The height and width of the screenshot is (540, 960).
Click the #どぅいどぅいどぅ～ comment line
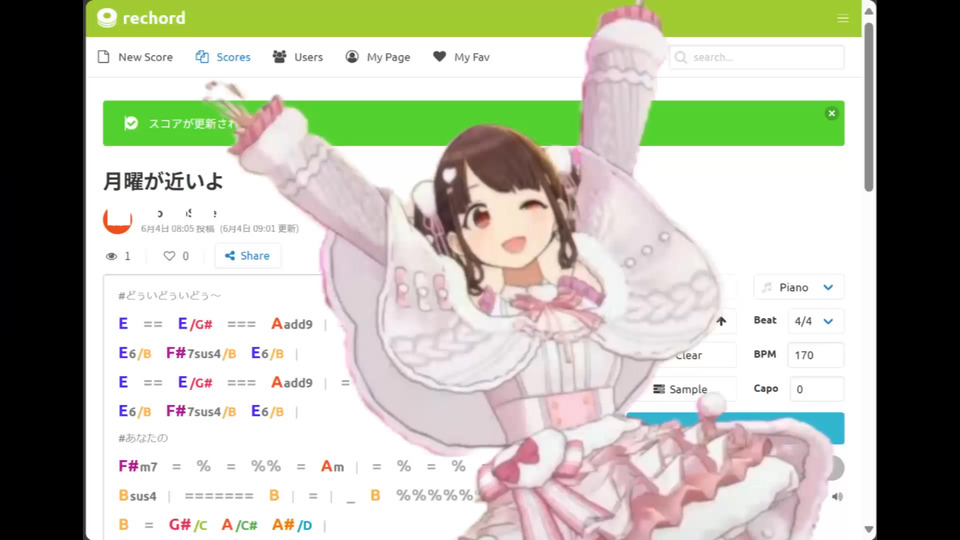170,295
